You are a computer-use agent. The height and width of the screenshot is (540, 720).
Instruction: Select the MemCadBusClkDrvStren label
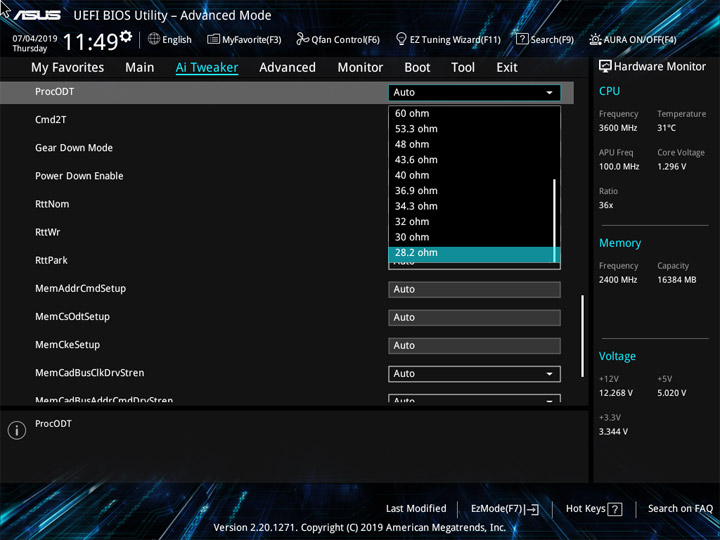pos(90,373)
